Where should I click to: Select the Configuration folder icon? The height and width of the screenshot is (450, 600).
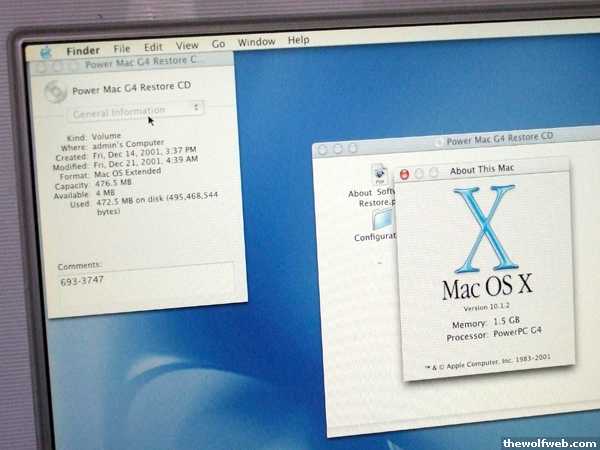coord(380,219)
